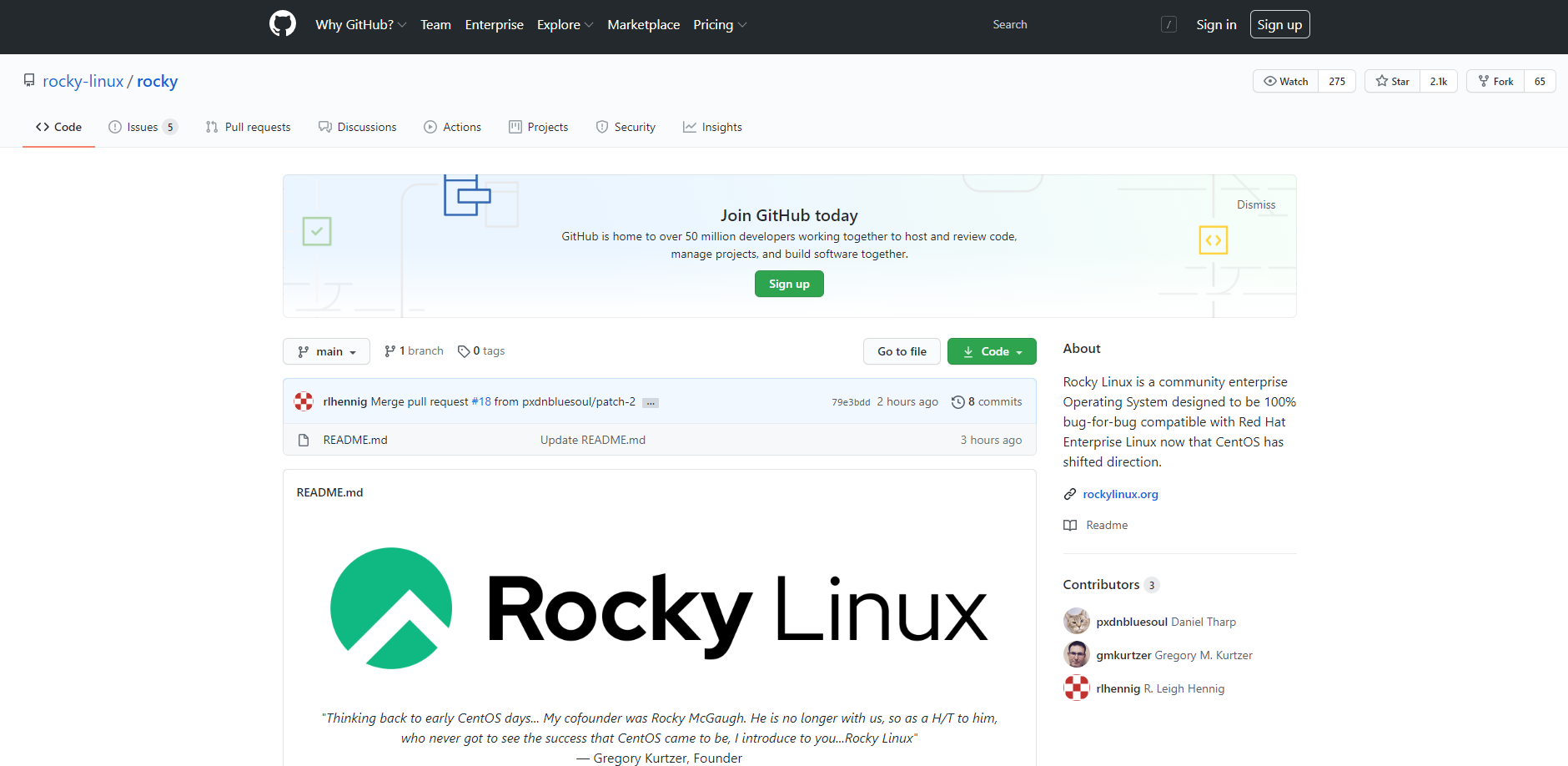Expand the main branch selector
The image size is (1568, 766).
tap(326, 350)
